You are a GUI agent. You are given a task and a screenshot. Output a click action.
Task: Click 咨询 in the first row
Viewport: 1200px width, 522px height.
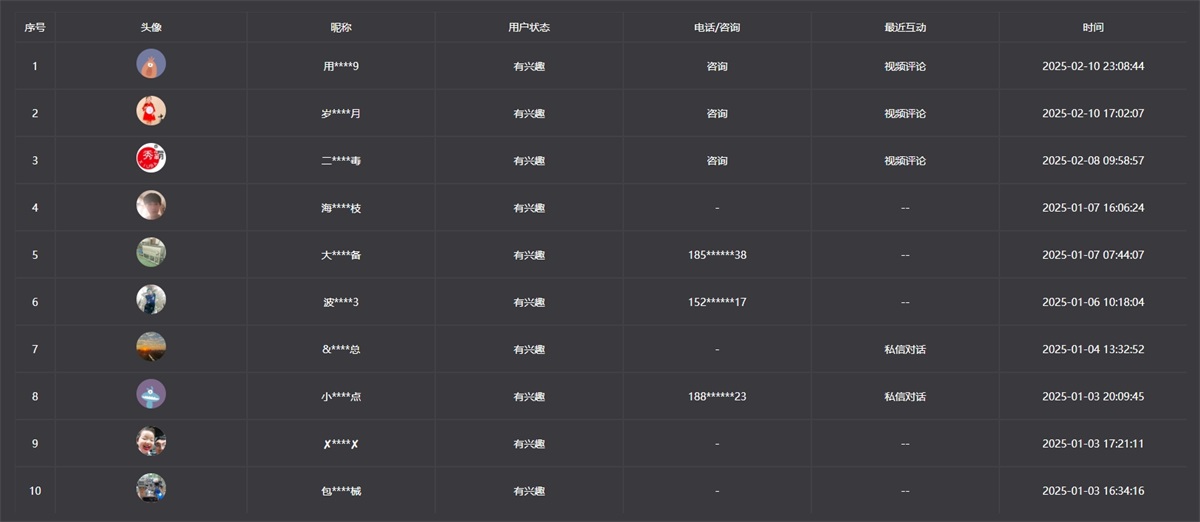coord(717,67)
